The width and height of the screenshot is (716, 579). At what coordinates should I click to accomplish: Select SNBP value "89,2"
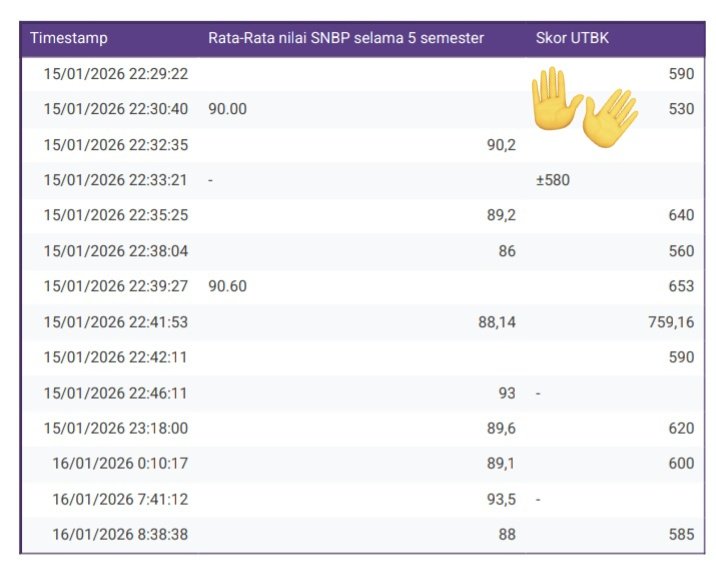click(501, 215)
